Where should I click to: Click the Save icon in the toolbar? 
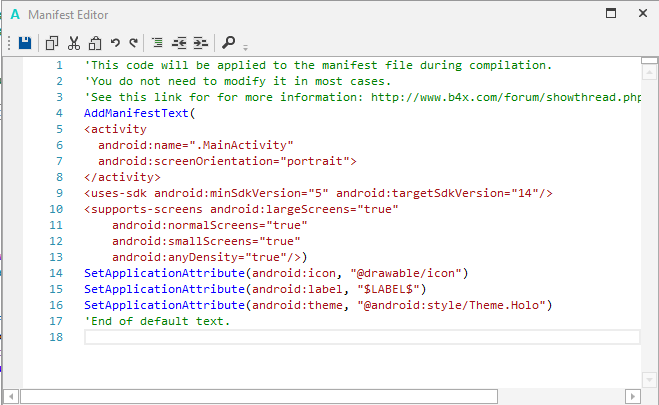point(25,43)
